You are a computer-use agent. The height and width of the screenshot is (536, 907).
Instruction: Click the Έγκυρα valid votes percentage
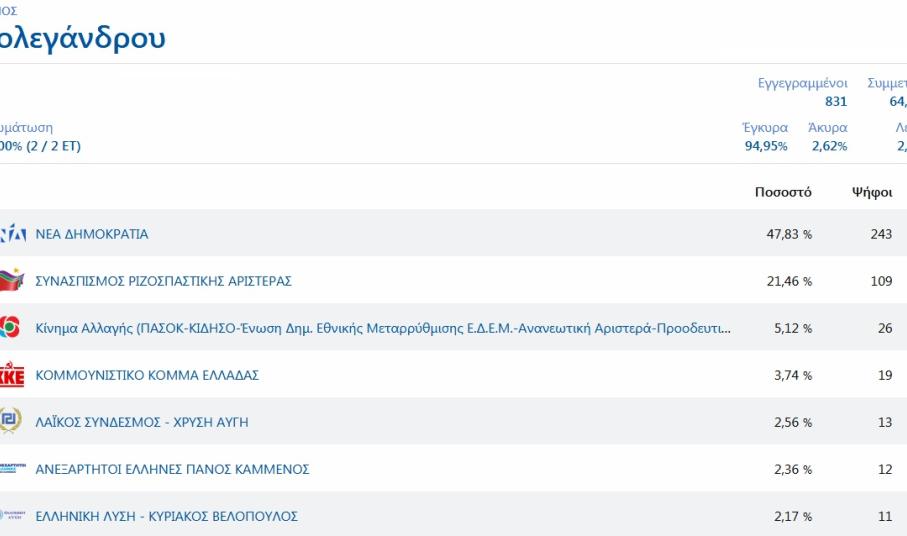pyautogui.click(x=764, y=137)
